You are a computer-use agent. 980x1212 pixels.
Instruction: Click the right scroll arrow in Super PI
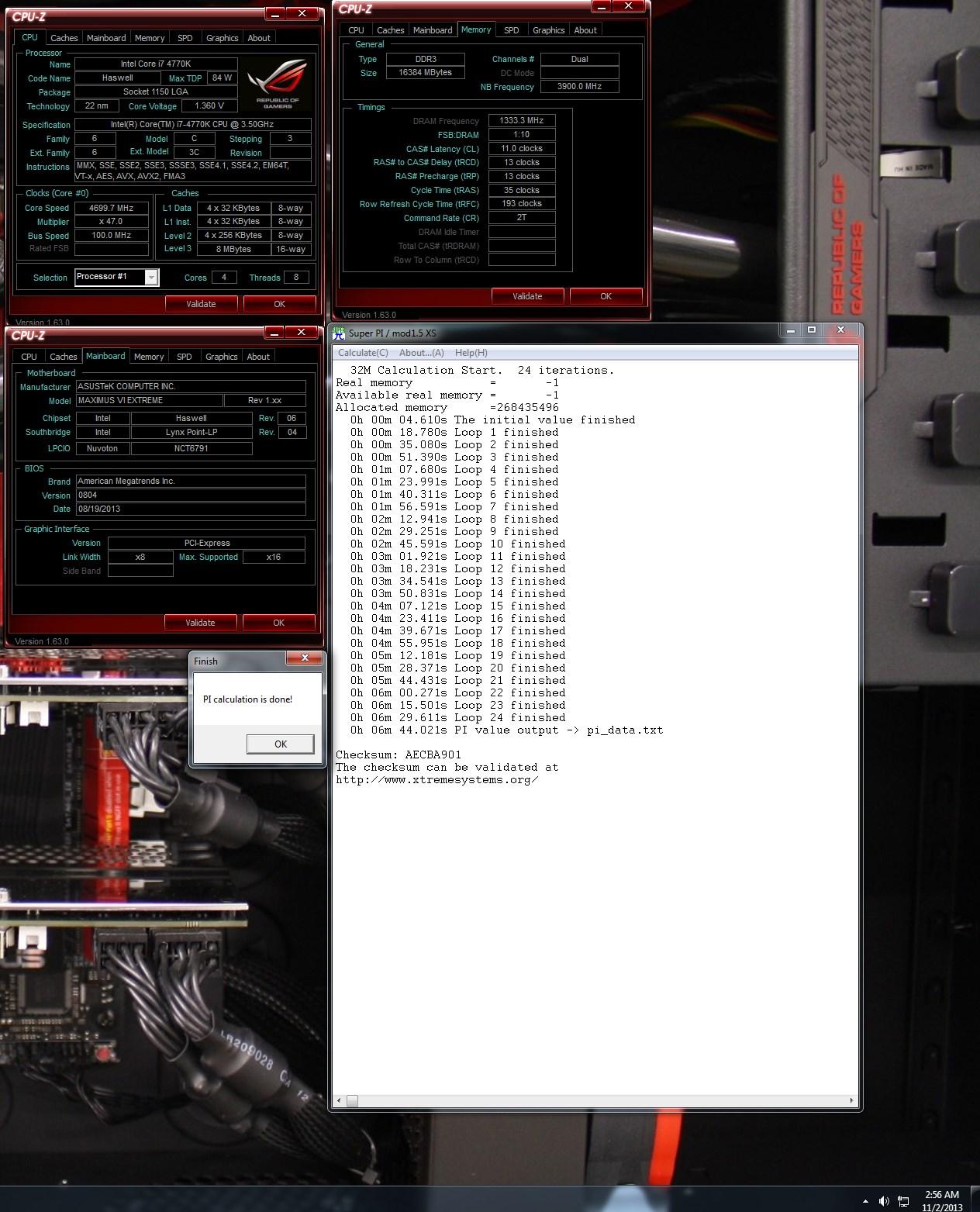click(851, 1100)
